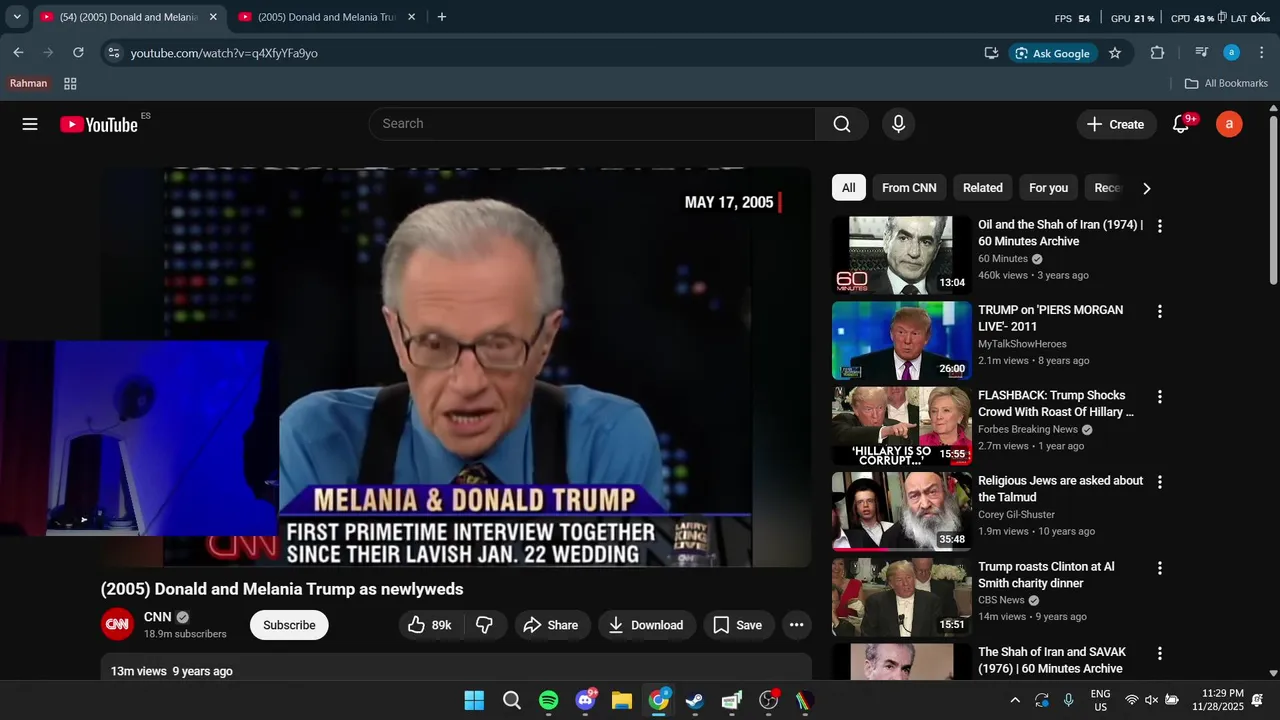Image resolution: width=1280 pixels, height=720 pixels.
Task: Dislike the video with thumbs-down
Action: (484, 625)
